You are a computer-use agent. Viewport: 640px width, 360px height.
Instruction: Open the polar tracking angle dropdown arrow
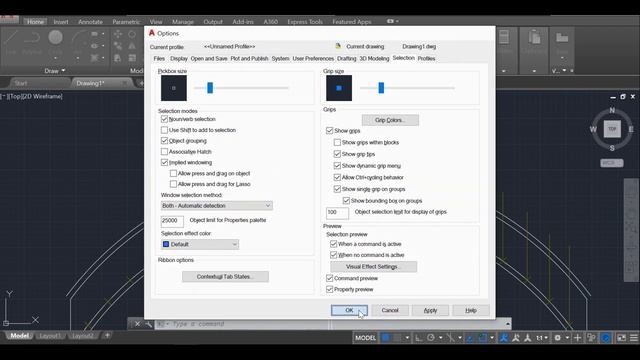coord(440,338)
